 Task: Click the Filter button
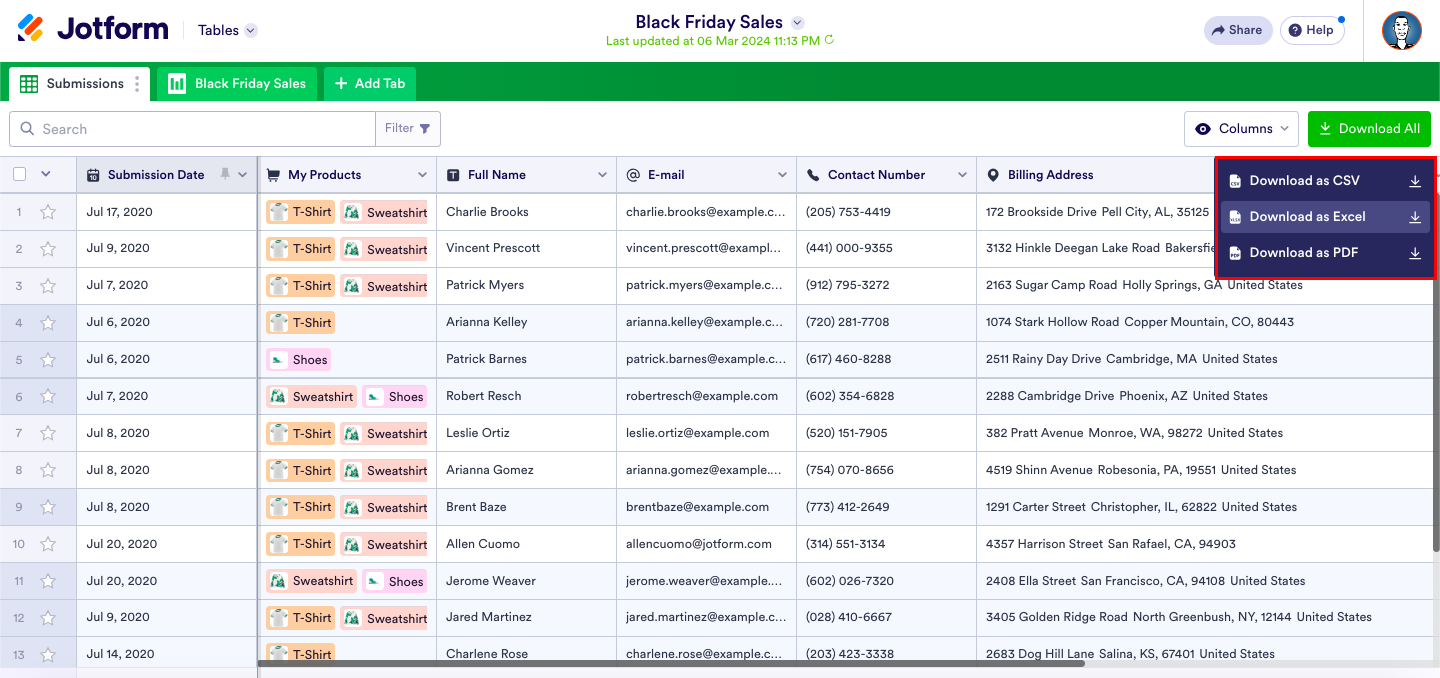click(x=408, y=129)
